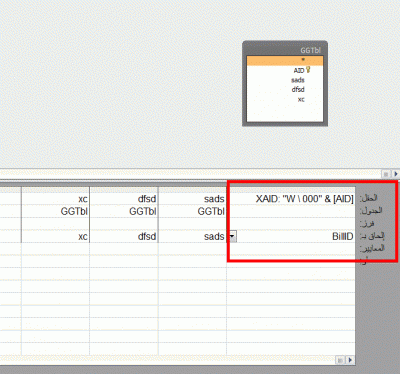Click the Sort cell under the XAID column
Image resolution: width=400 pixels, height=374 pixels.
pos(291,224)
